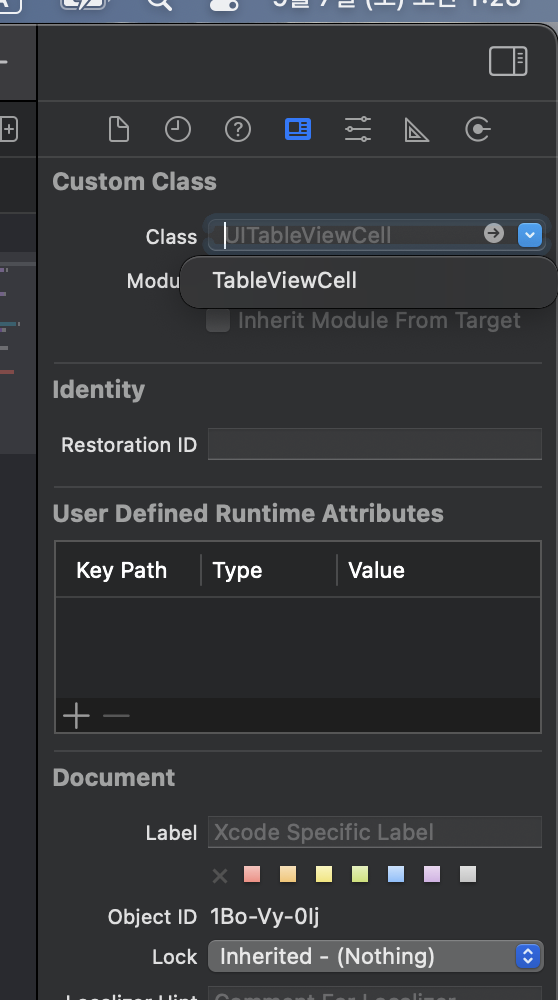The image size is (558, 1000).
Task: Clear label color with X icon
Action: tap(220, 875)
